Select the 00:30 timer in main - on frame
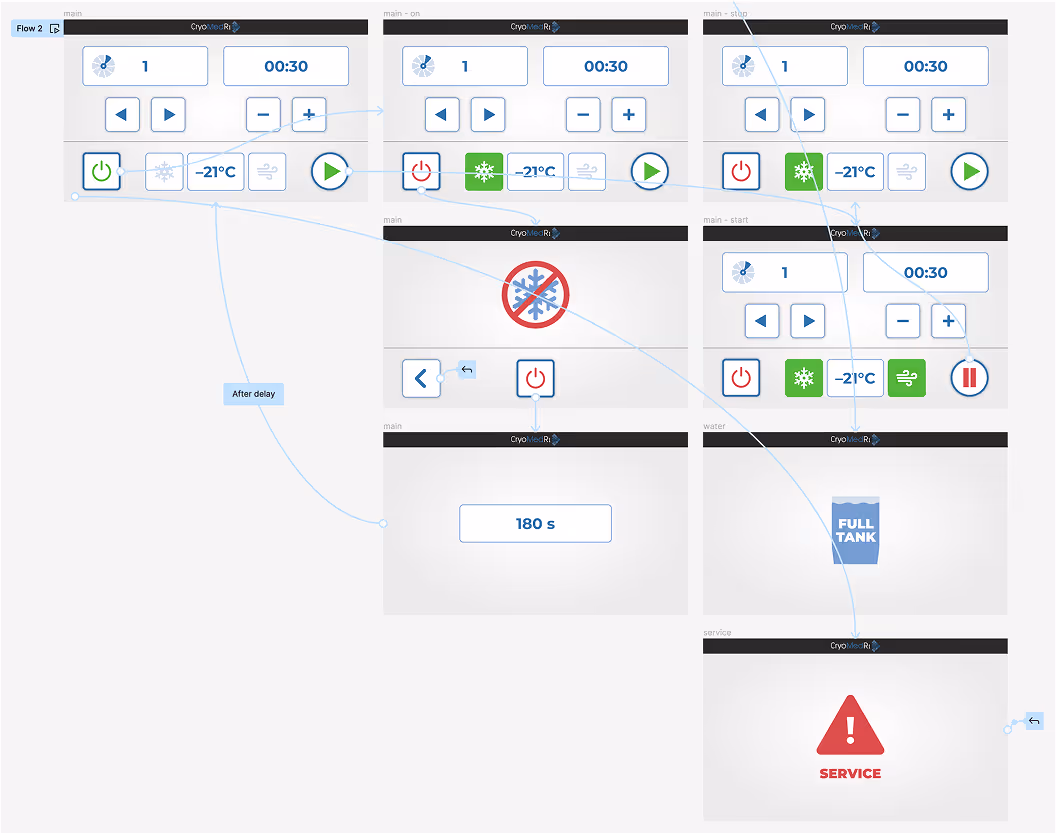The width and height of the screenshot is (1056, 833). click(x=606, y=66)
